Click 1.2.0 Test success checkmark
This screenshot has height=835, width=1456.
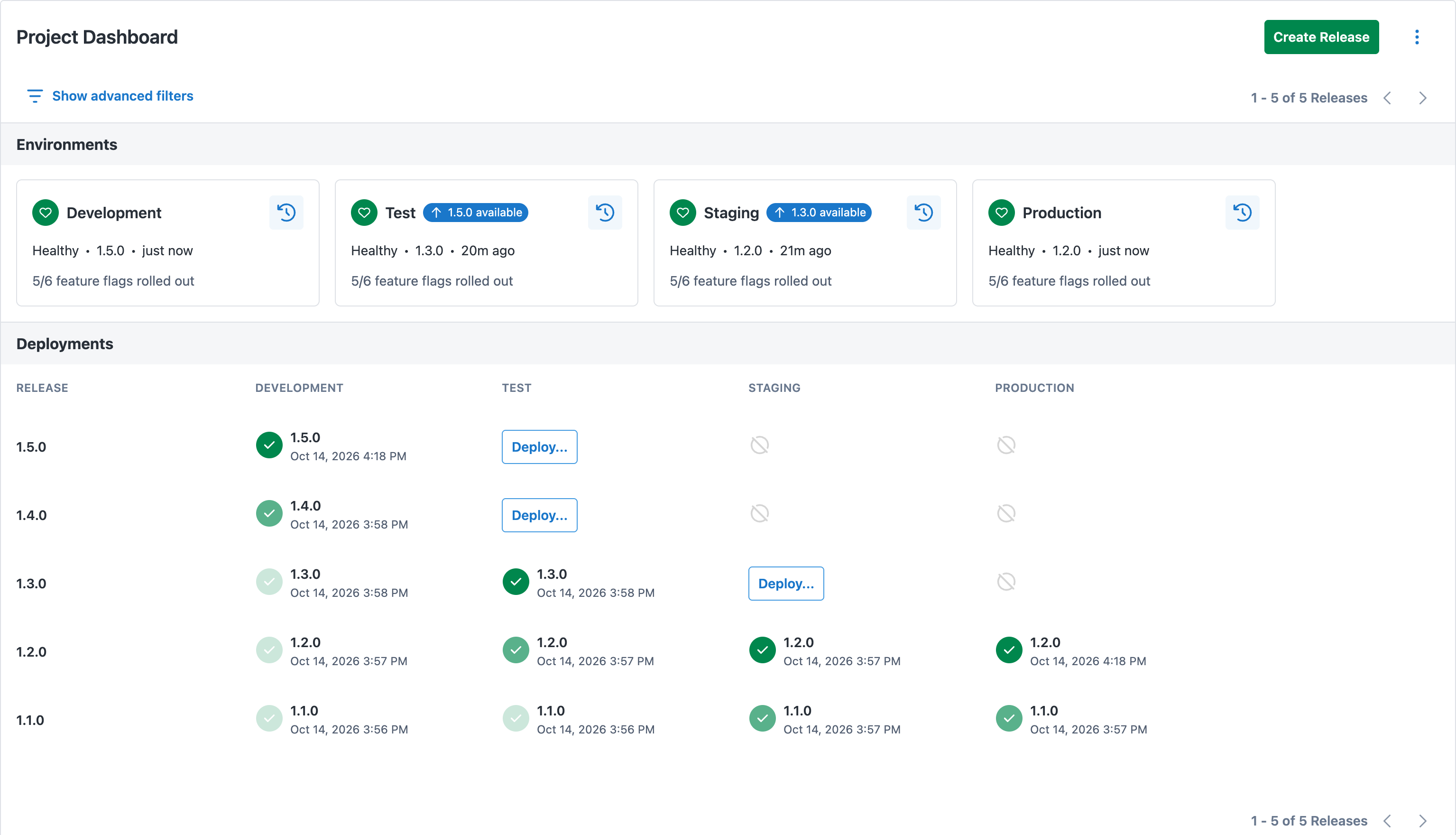click(x=516, y=650)
